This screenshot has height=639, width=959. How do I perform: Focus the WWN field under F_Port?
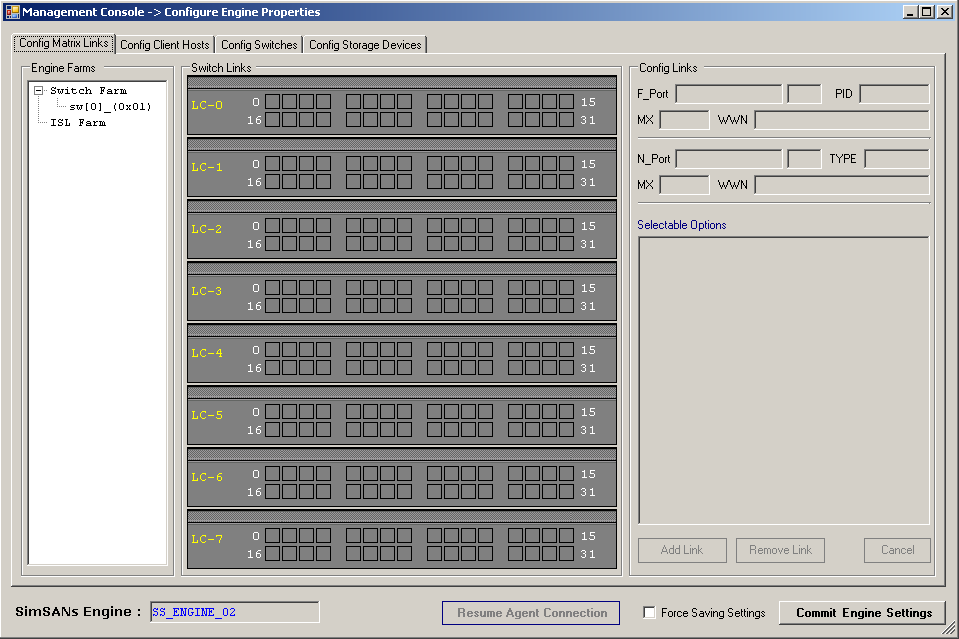click(x=842, y=120)
